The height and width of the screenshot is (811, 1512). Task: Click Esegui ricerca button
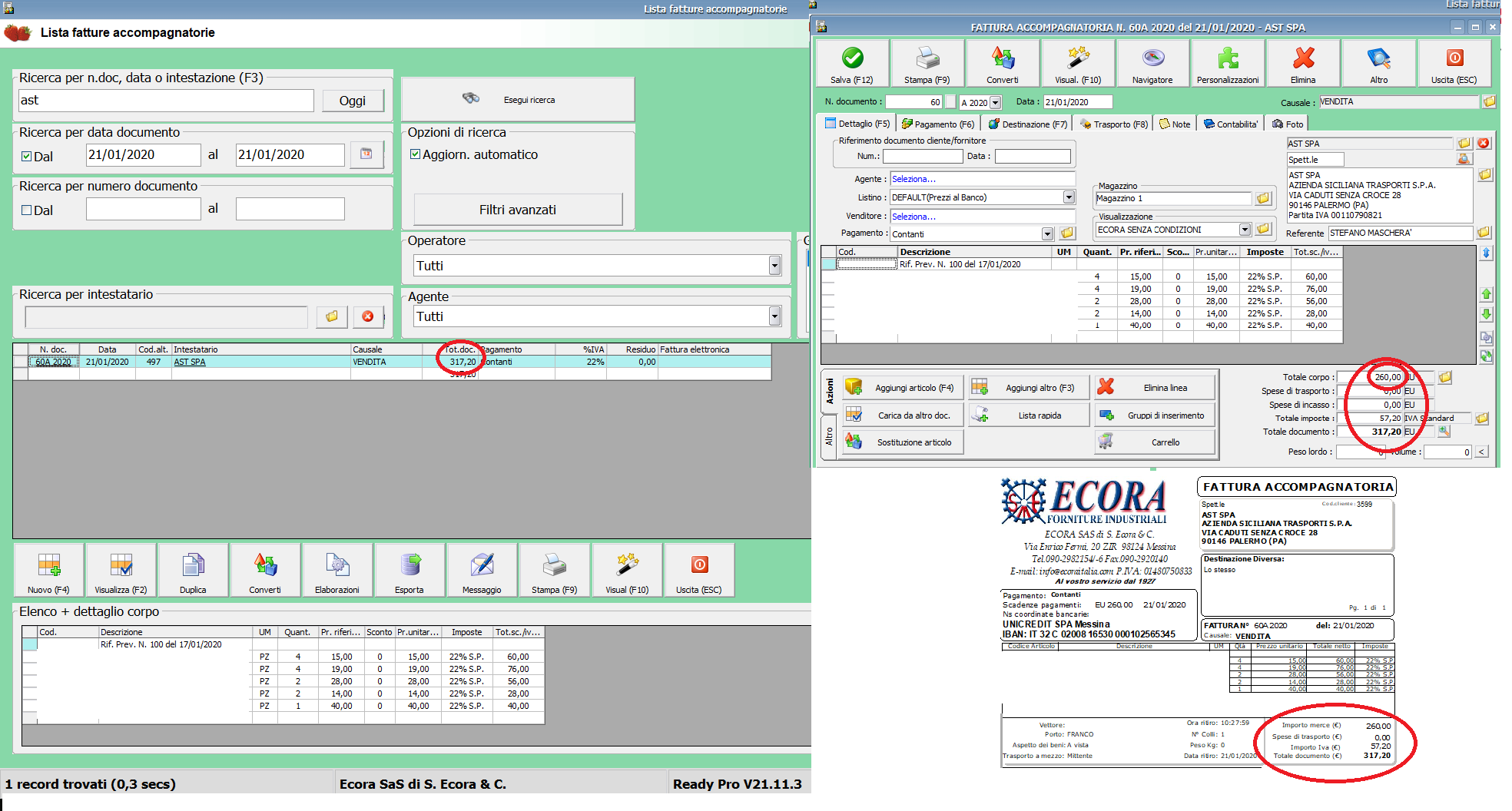pos(518,99)
